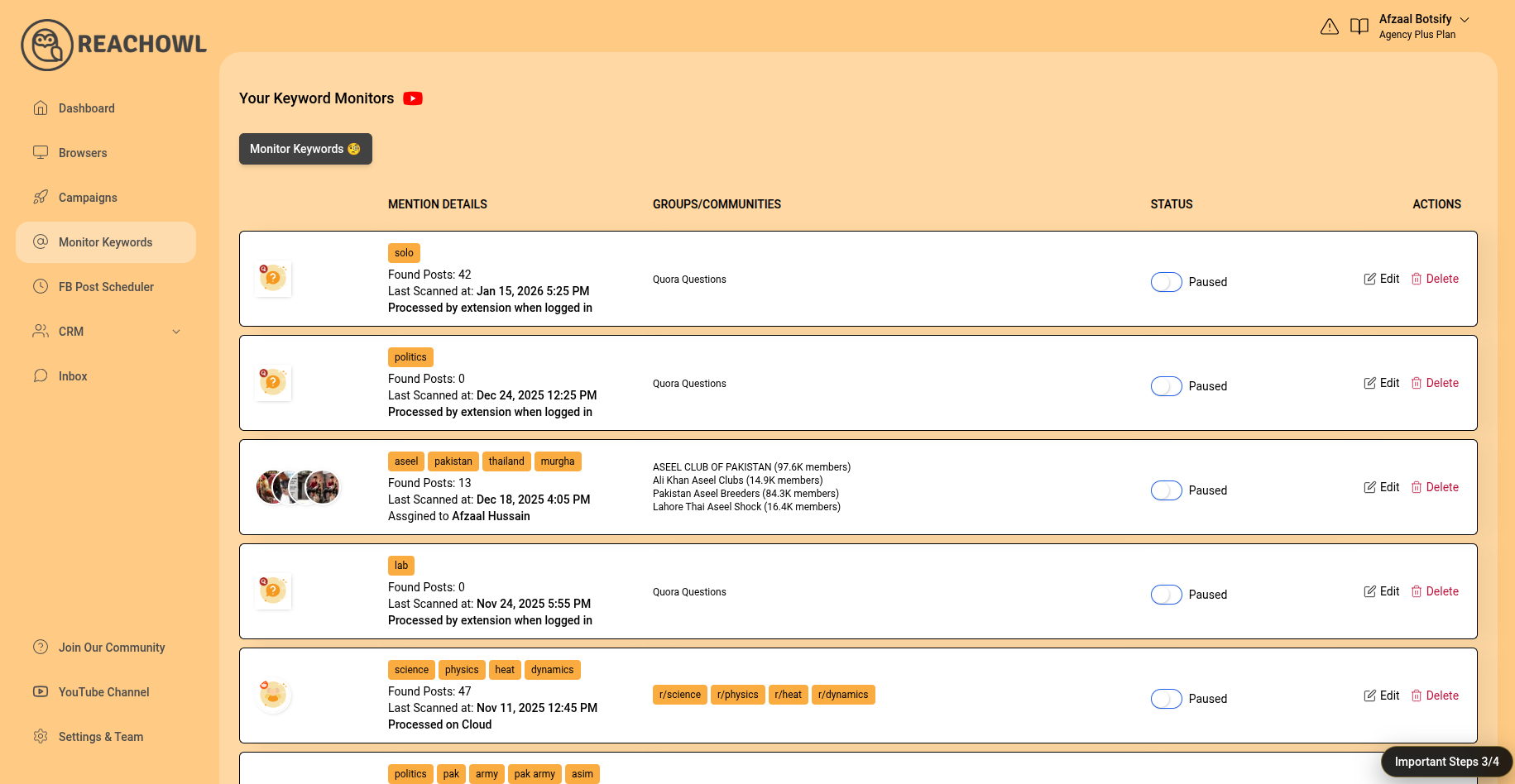Click the r/dynamics community tag
This screenshot has width=1515, height=784.
[x=843, y=695]
